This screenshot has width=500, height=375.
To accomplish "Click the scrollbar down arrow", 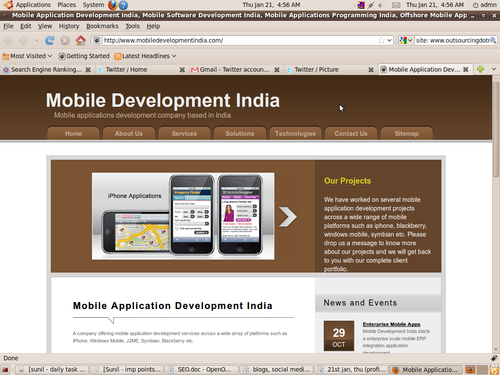I will (496, 349).
